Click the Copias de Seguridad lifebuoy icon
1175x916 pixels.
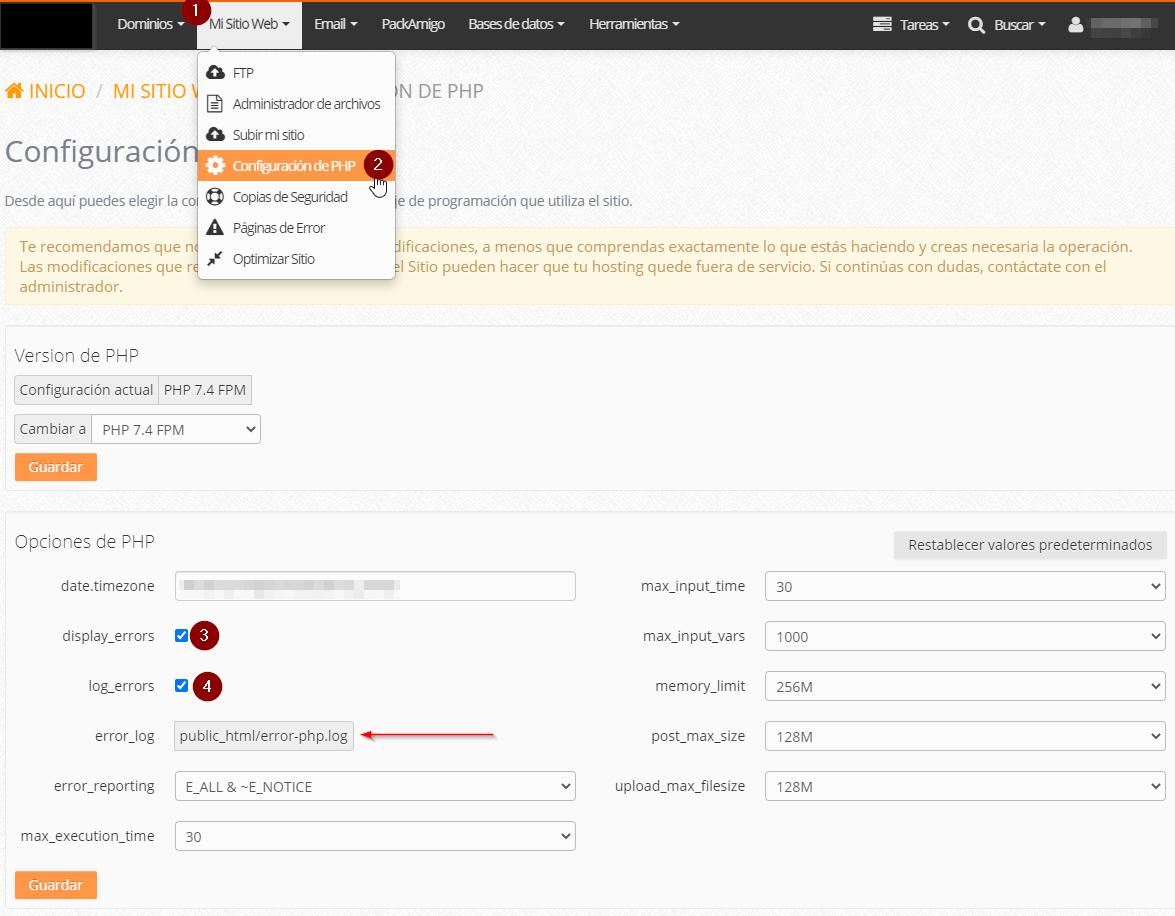tap(215, 197)
